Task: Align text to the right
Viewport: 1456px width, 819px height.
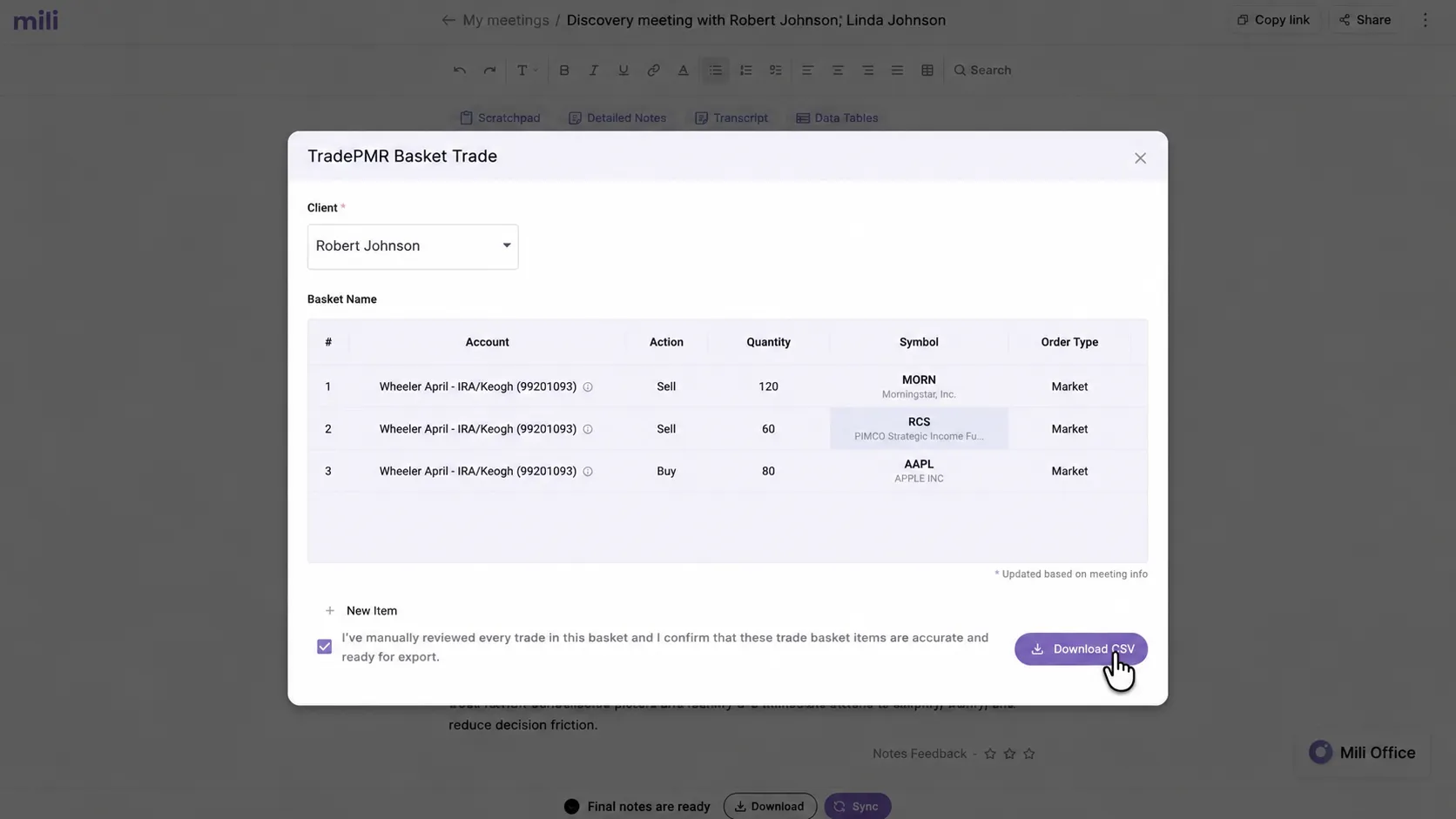Action: point(867,70)
